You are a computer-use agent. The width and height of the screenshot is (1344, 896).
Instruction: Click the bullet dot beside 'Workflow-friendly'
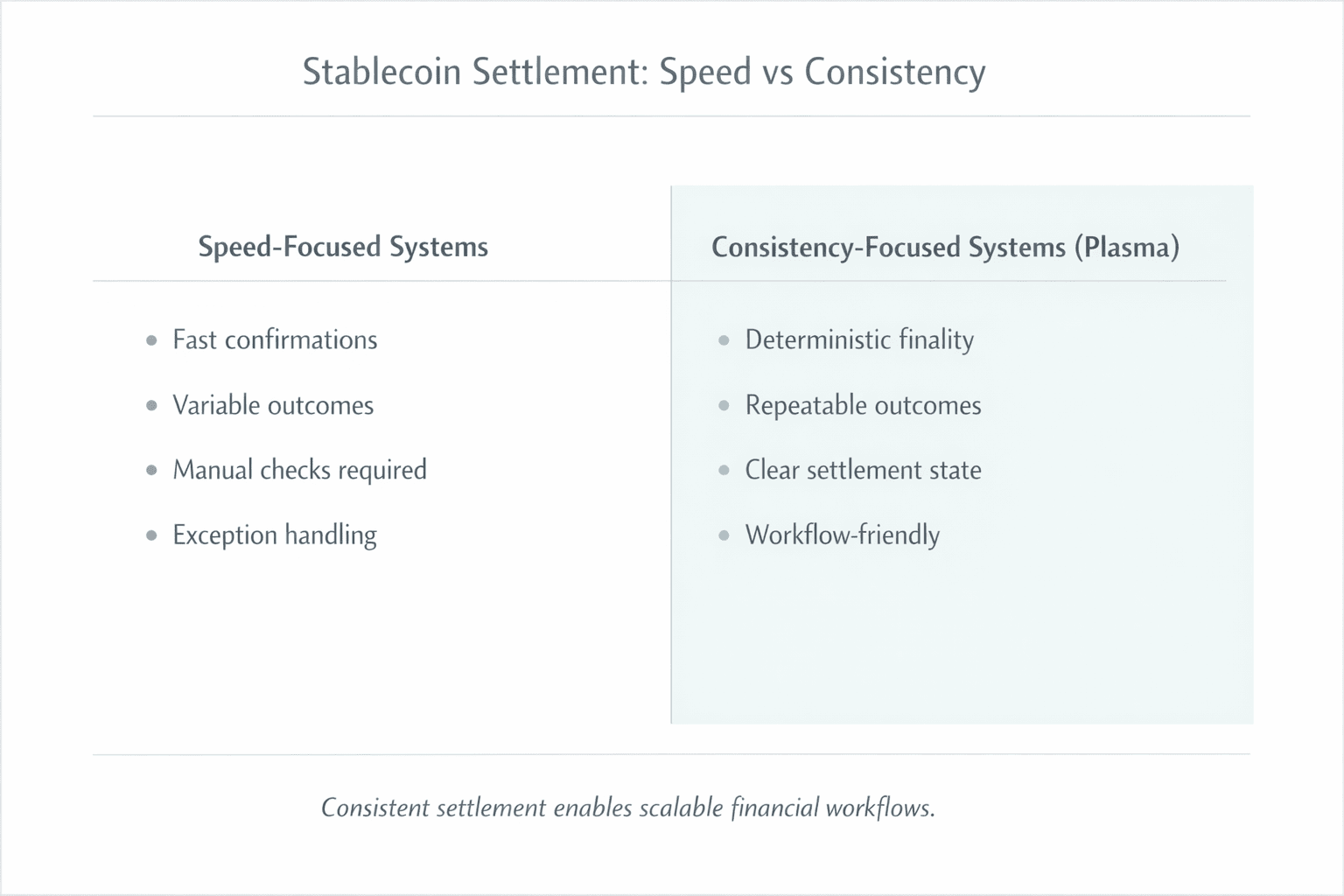point(724,535)
